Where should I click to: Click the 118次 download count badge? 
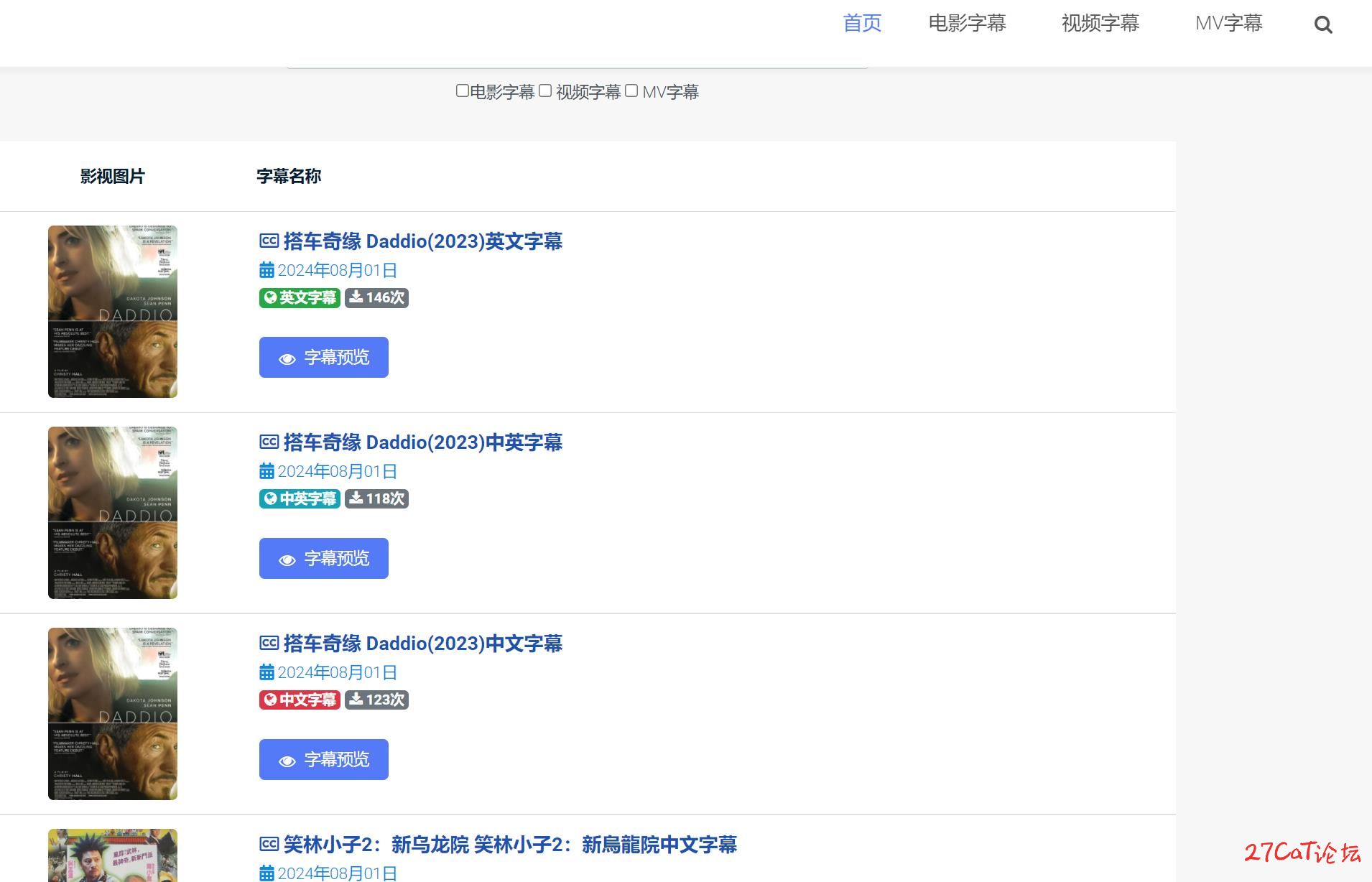tap(376, 498)
